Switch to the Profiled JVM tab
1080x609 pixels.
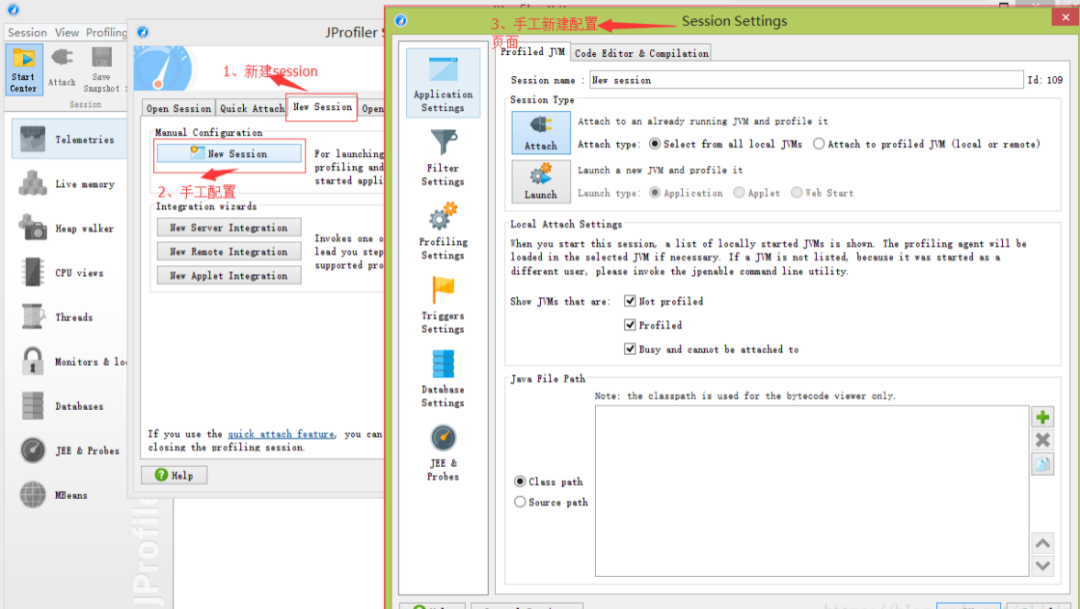coord(532,52)
